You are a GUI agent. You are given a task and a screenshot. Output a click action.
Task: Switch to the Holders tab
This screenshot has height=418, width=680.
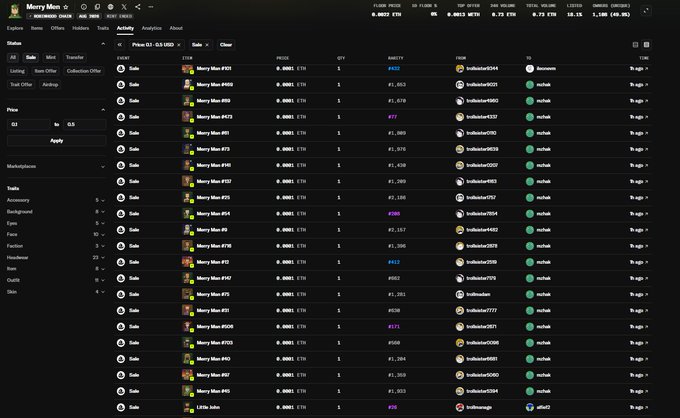click(x=80, y=28)
